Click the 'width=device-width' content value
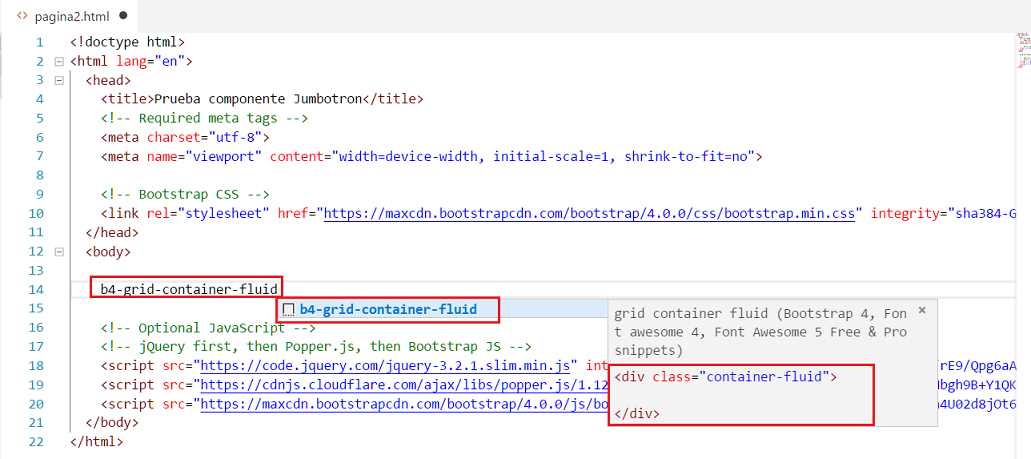This screenshot has width=1031, height=459. [x=408, y=156]
